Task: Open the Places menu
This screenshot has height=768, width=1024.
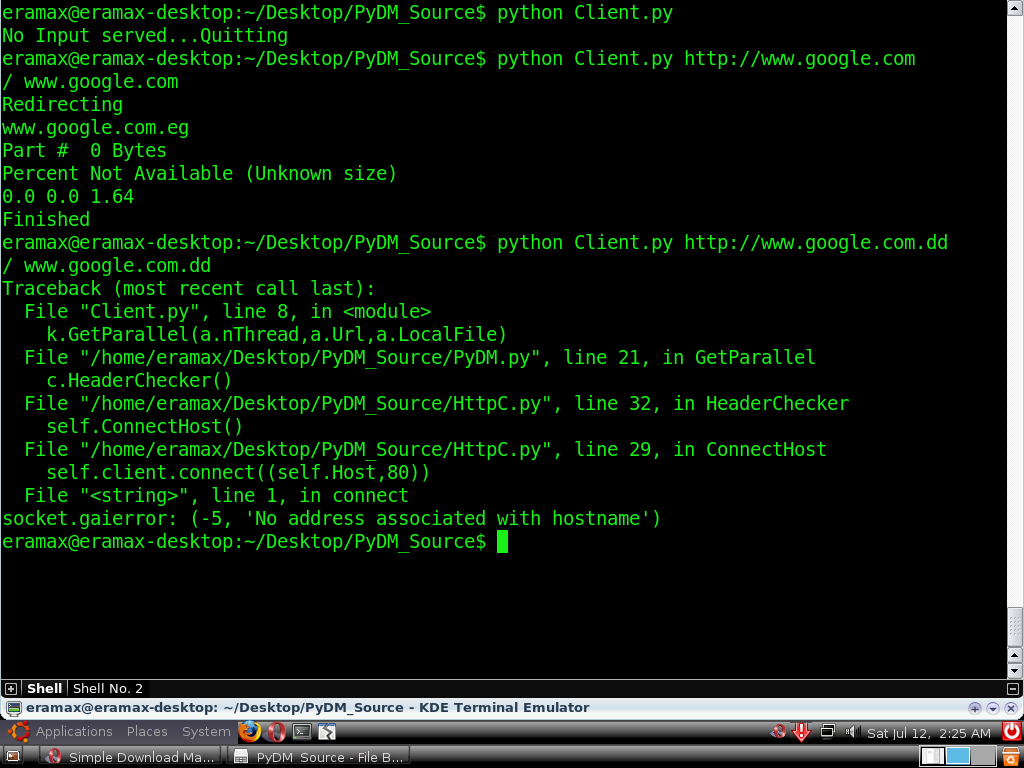Action: point(147,731)
